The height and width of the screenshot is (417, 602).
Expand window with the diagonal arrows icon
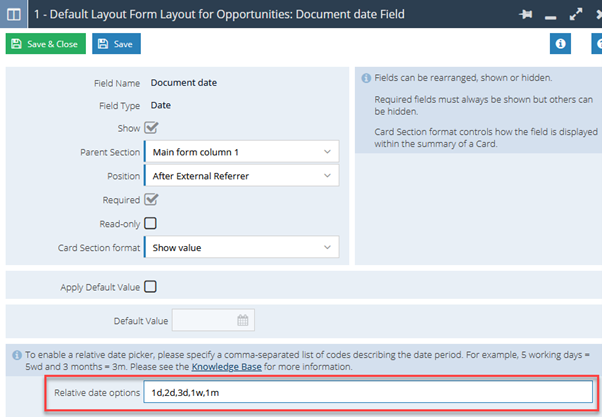point(576,15)
